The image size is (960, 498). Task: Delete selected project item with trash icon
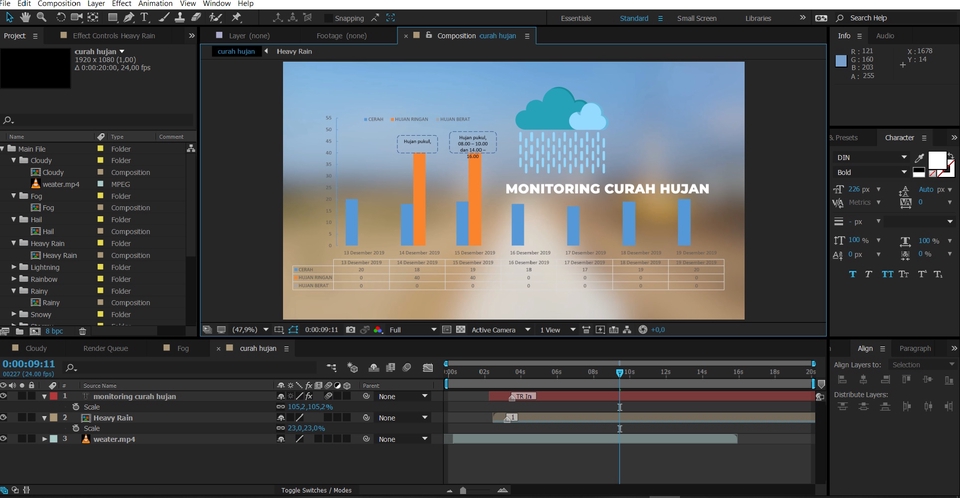(x=83, y=331)
